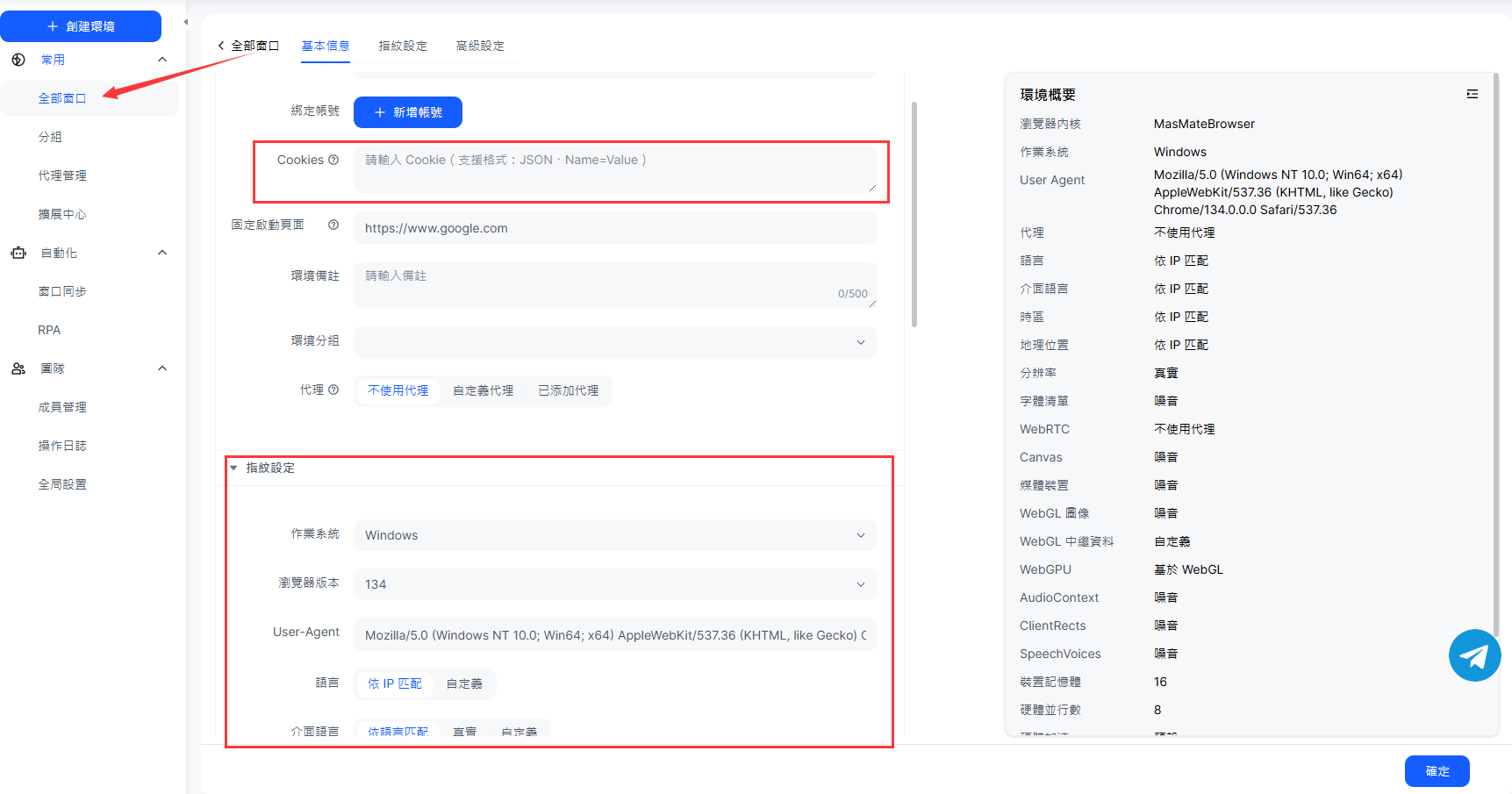Click the help icon beside 代理 label
Viewport: 1512px width, 794px height.
(x=333, y=390)
